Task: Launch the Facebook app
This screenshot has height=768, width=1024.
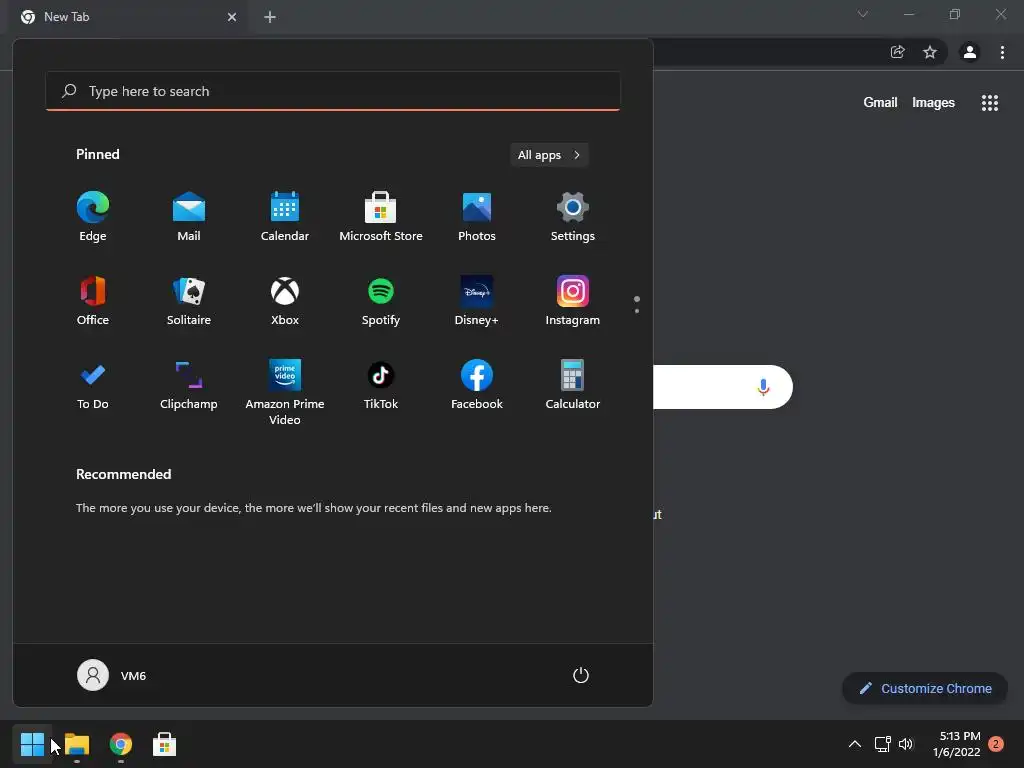Action: 477,385
